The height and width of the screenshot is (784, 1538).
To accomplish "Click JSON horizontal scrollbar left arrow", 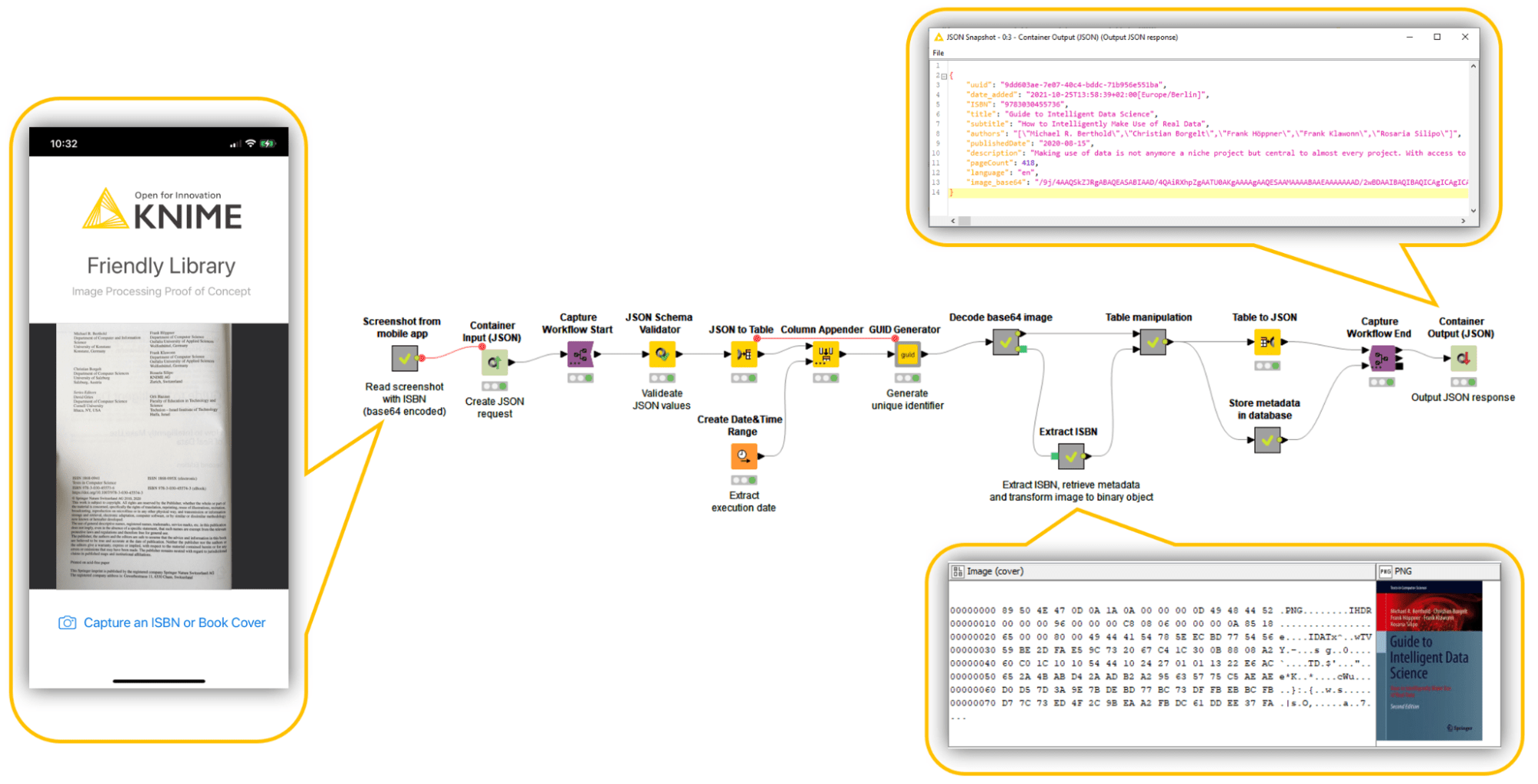I will point(953,221).
